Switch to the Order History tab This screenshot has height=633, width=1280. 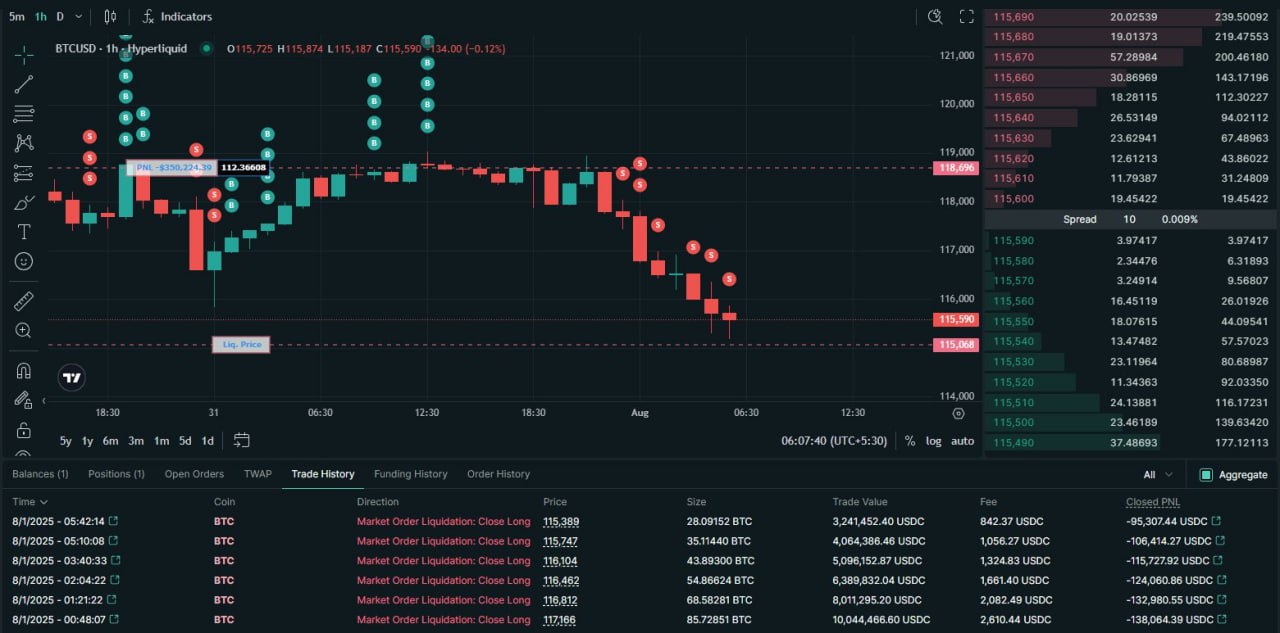(x=498, y=474)
